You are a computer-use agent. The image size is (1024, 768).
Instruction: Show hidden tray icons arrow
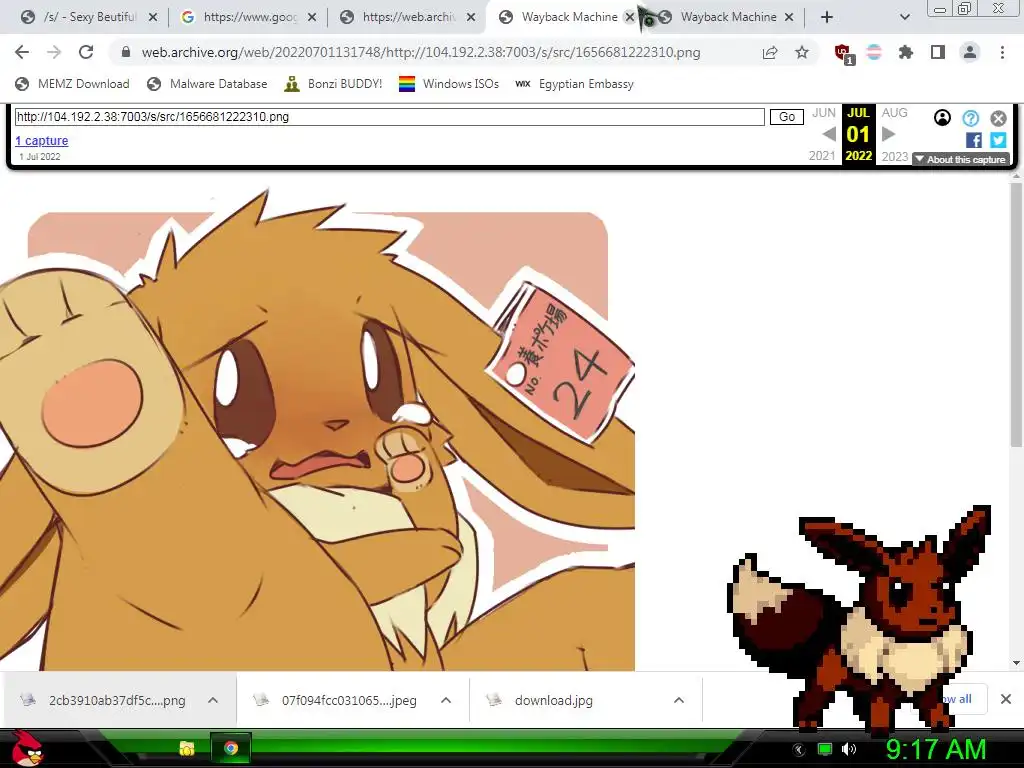point(799,750)
